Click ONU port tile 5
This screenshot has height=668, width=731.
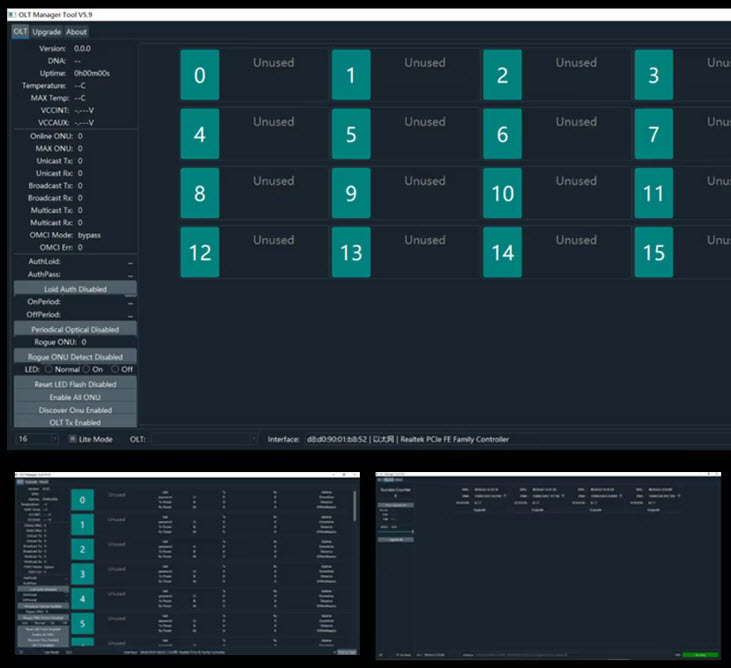coord(350,135)
